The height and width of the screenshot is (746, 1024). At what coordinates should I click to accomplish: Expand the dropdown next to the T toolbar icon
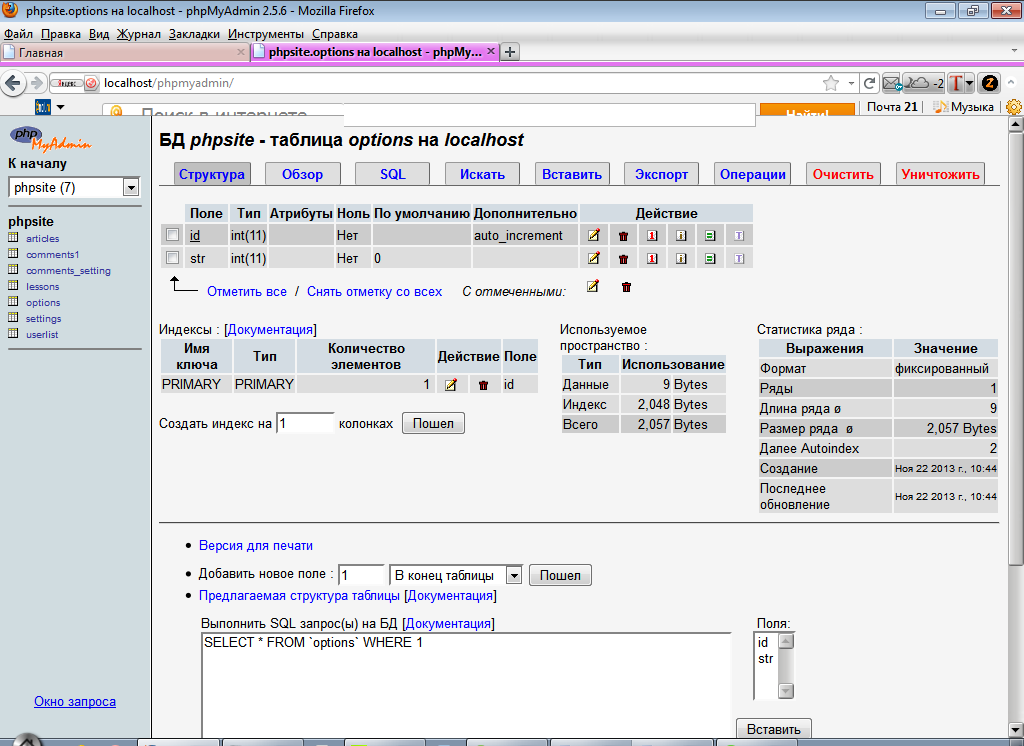click(x=969, y=83)
